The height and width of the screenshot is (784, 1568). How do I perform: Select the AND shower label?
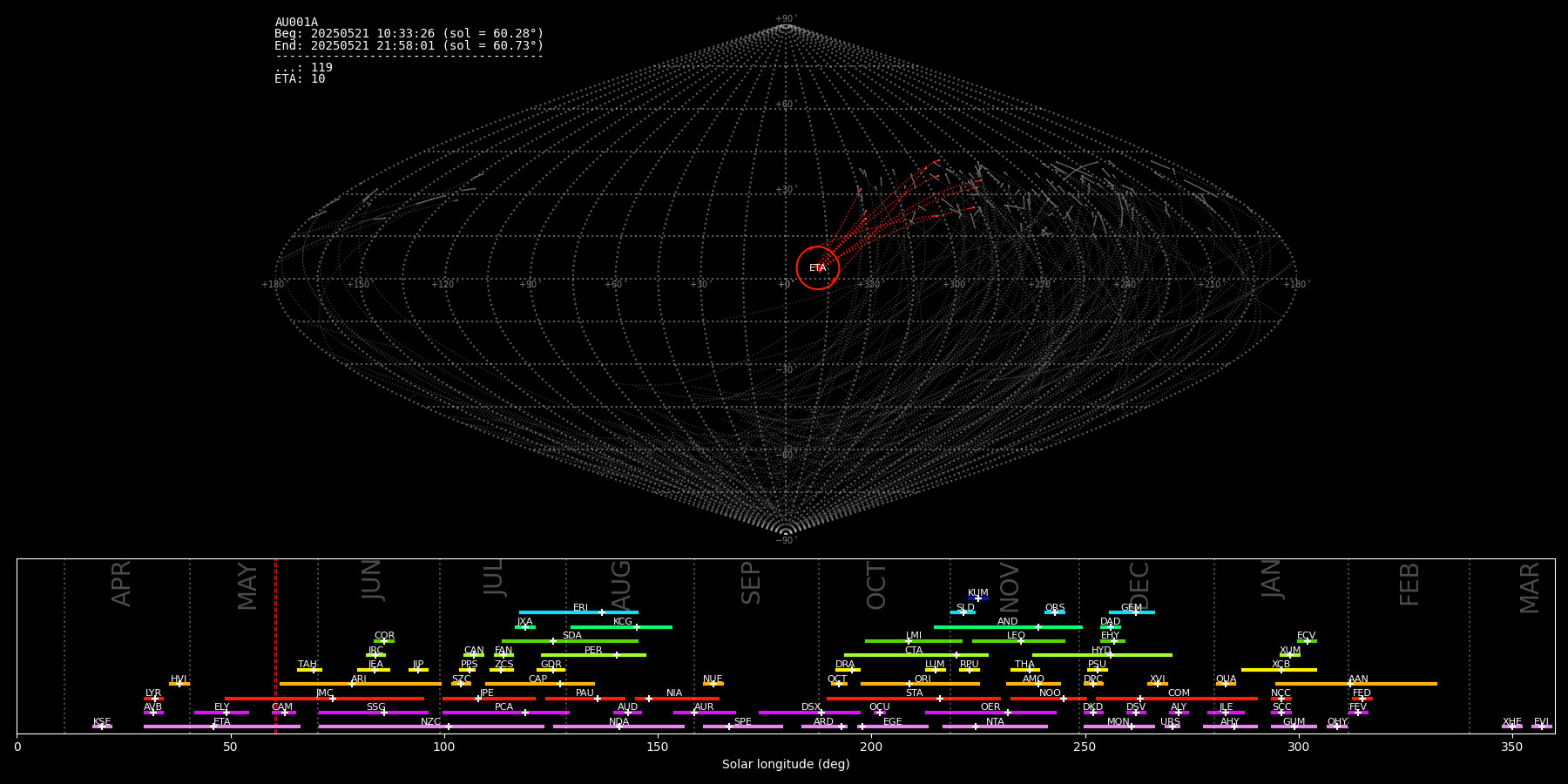[x=1008, y=622]
